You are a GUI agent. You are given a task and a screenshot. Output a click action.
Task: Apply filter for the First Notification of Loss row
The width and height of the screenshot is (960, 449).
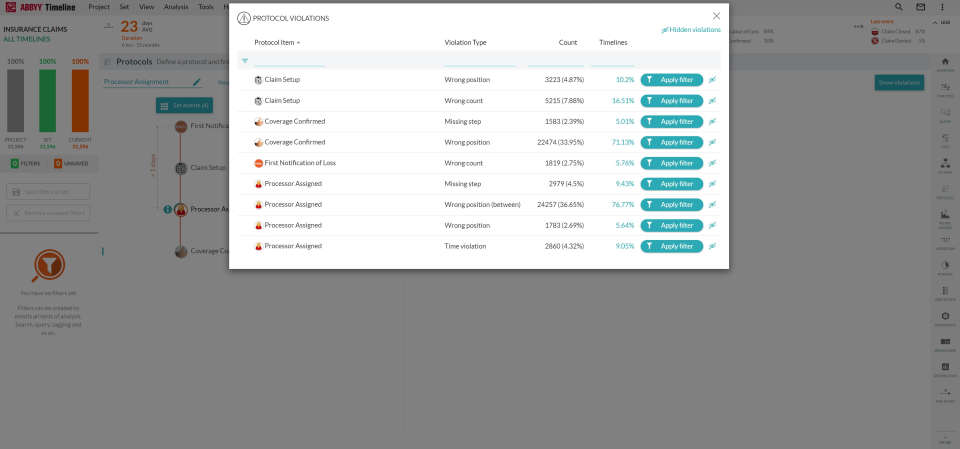coord(672,163)
